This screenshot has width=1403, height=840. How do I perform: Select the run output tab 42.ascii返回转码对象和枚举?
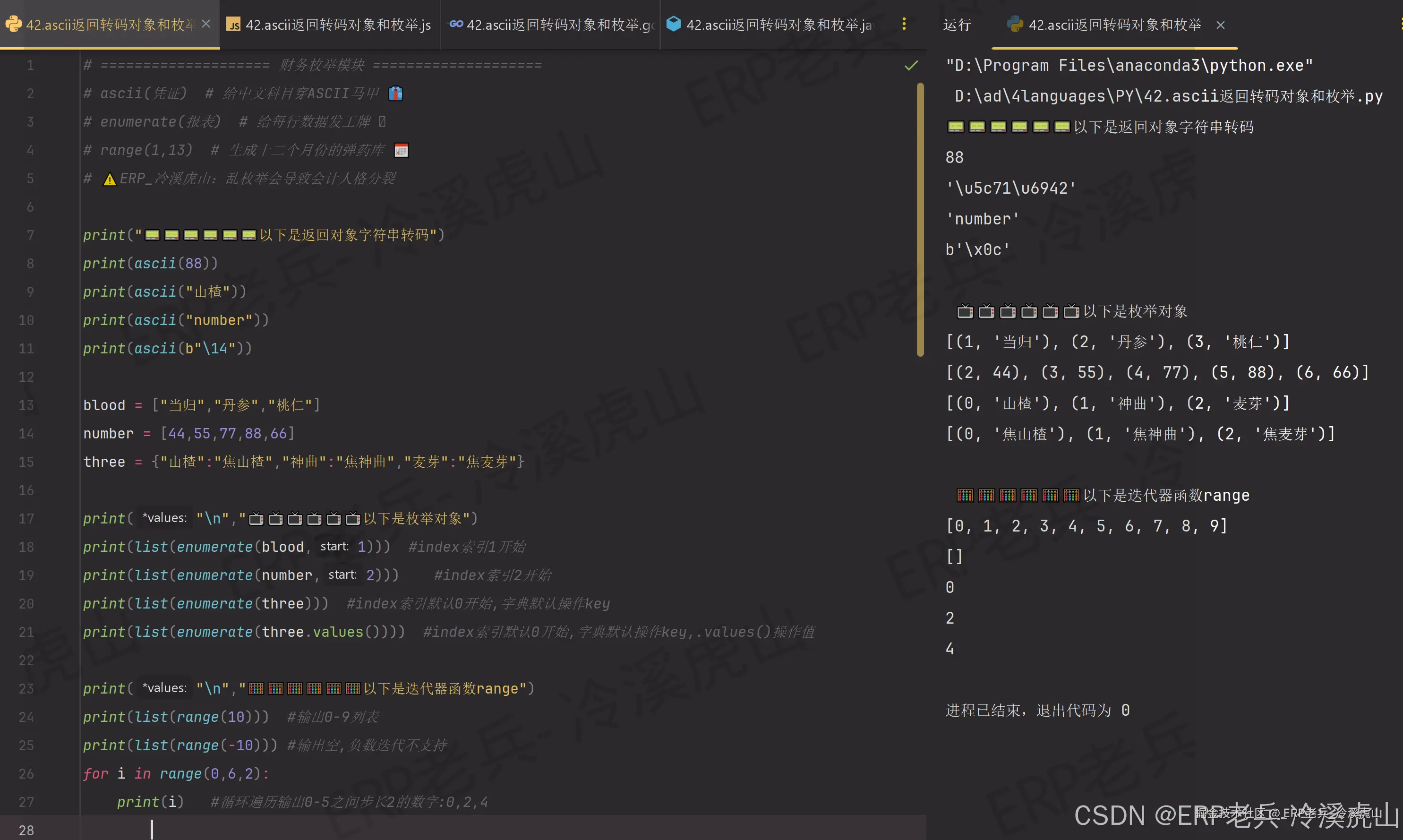(x=1114, y=25)
